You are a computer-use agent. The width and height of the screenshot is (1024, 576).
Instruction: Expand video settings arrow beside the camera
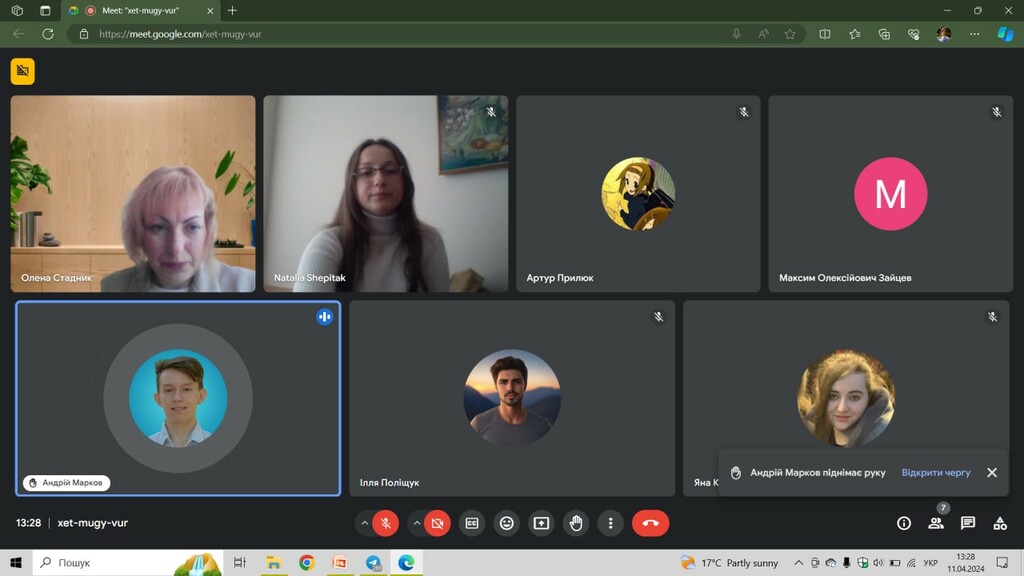pos(417,523)
